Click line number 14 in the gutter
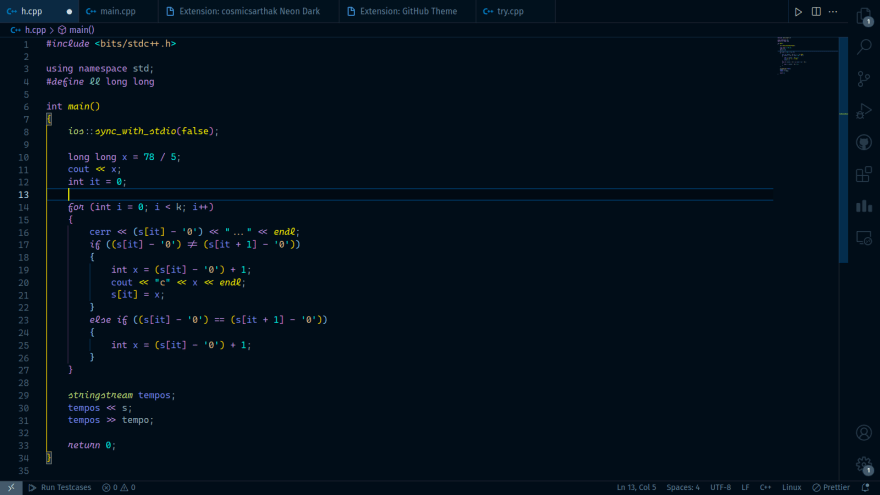Viewport: 880px width, 495px height. pos(23,207)
